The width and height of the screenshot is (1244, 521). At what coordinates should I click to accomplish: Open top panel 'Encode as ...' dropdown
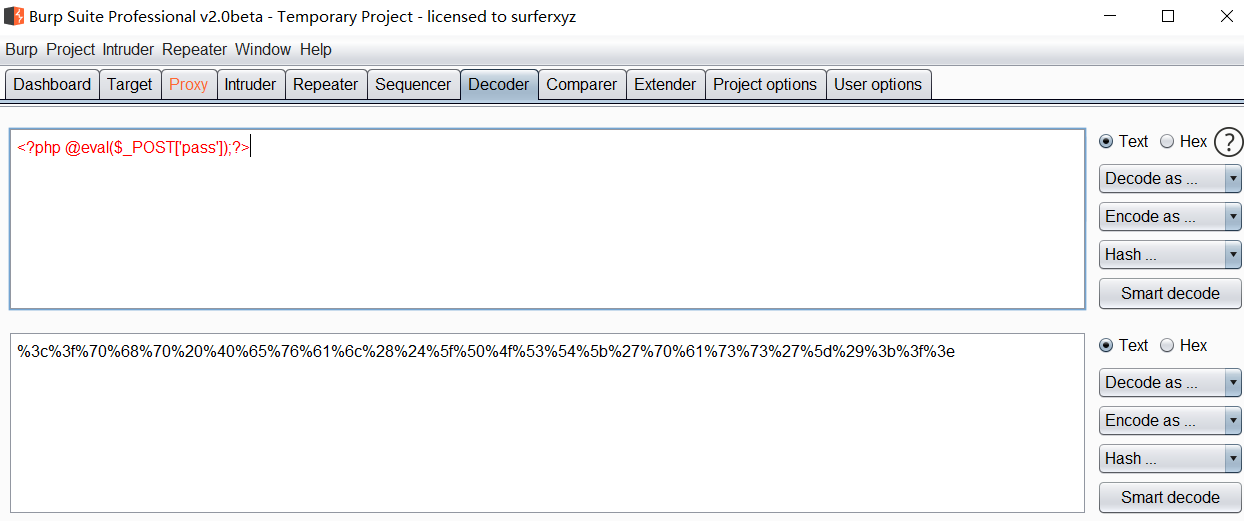pos(1170,217)
